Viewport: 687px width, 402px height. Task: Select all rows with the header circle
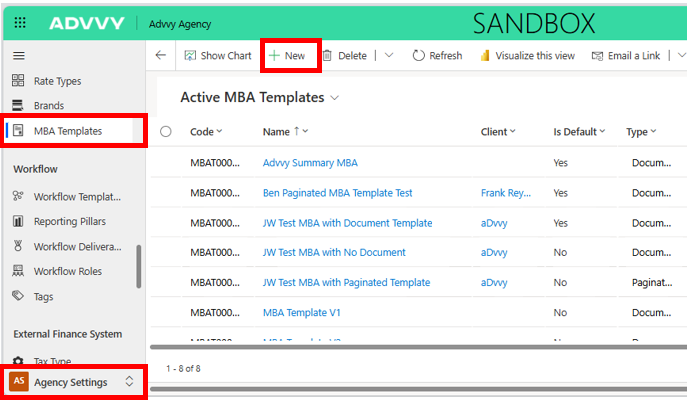pos(166,131)
